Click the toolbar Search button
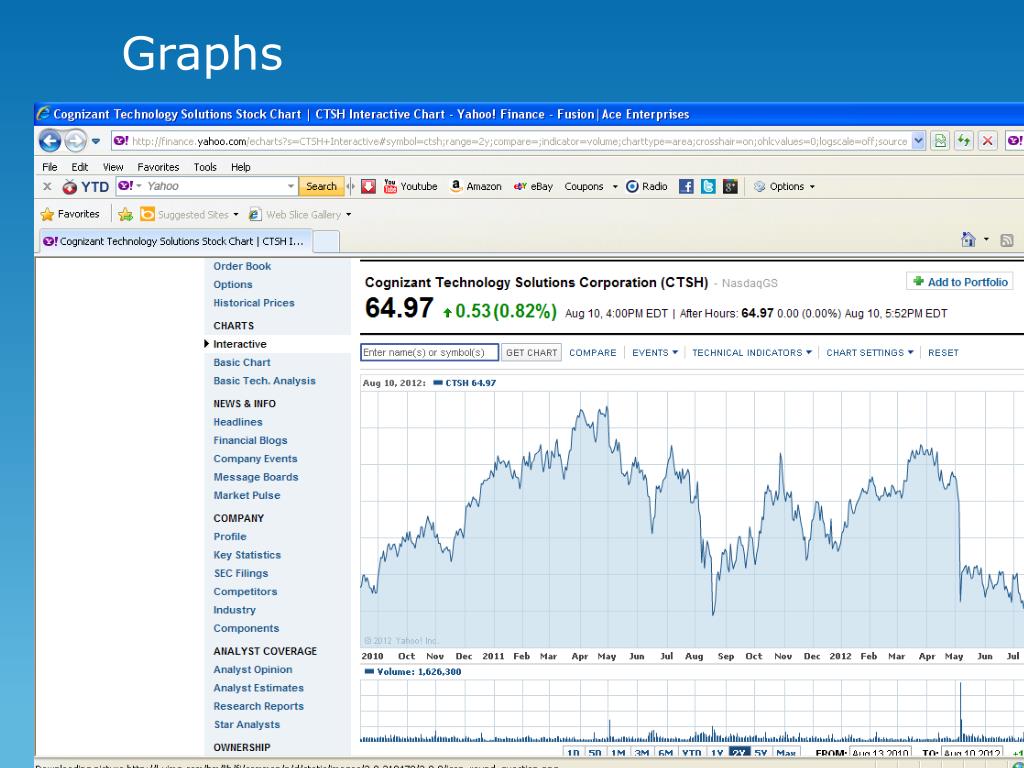This screenshot has height=768, width=1024. [x=321, y=186]
